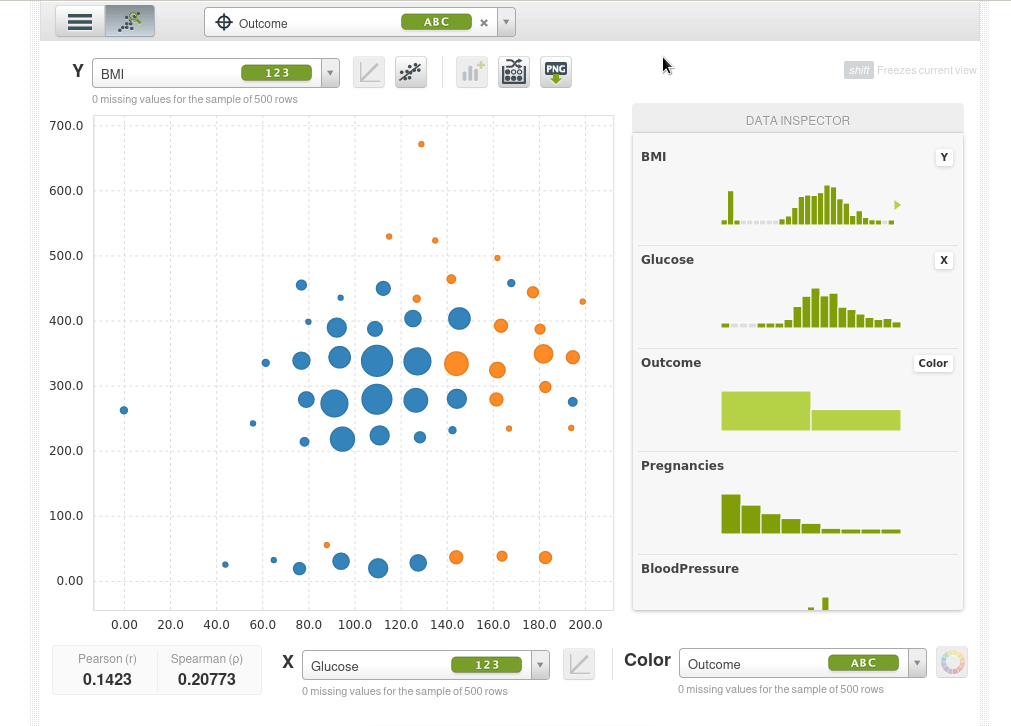
Task: Toggle the scatterplot view button
Action: (130, 21)
